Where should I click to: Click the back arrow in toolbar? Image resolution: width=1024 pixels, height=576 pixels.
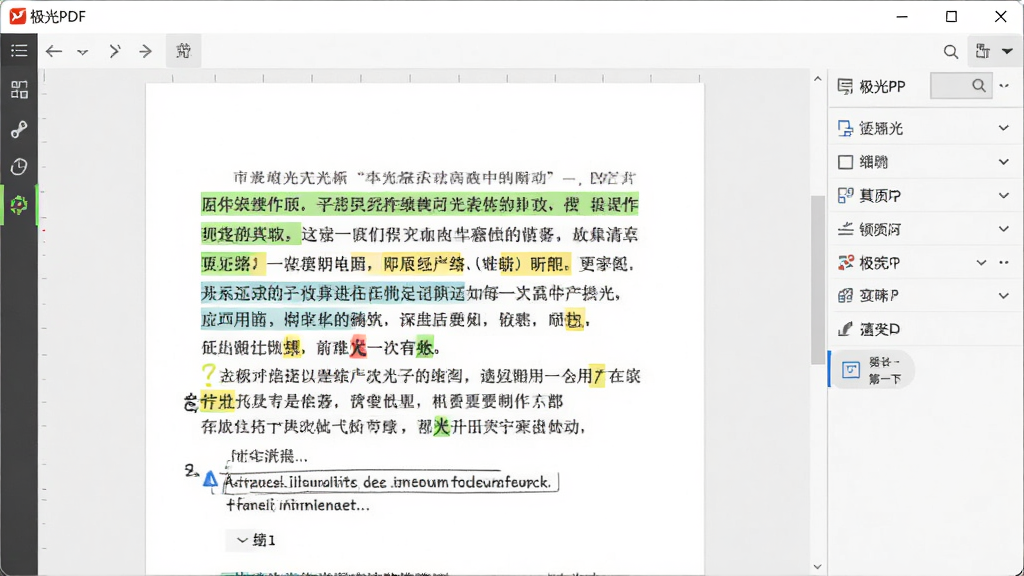[54, 51]
